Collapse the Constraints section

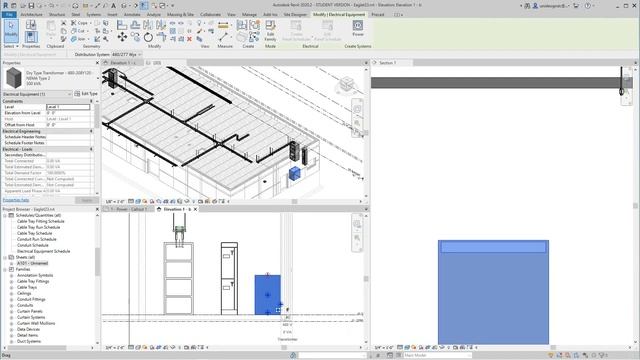point(91,101)
